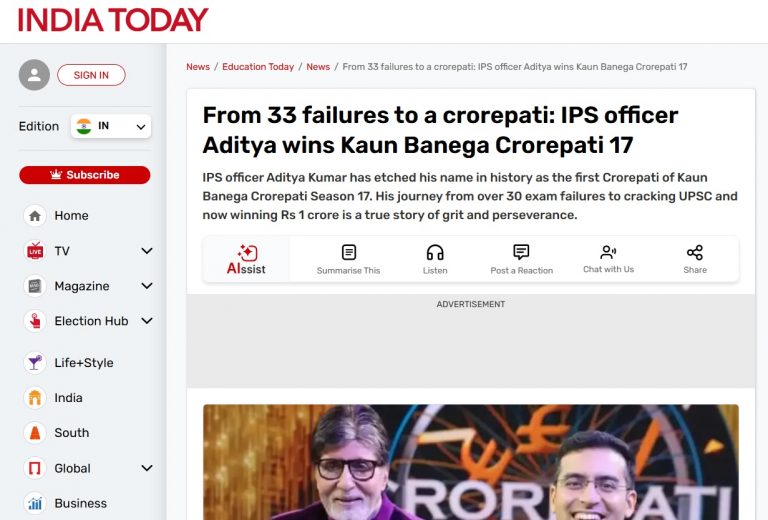768x520 pixels.
Task: Open Chat with Us
Action: tap(608, 260)
